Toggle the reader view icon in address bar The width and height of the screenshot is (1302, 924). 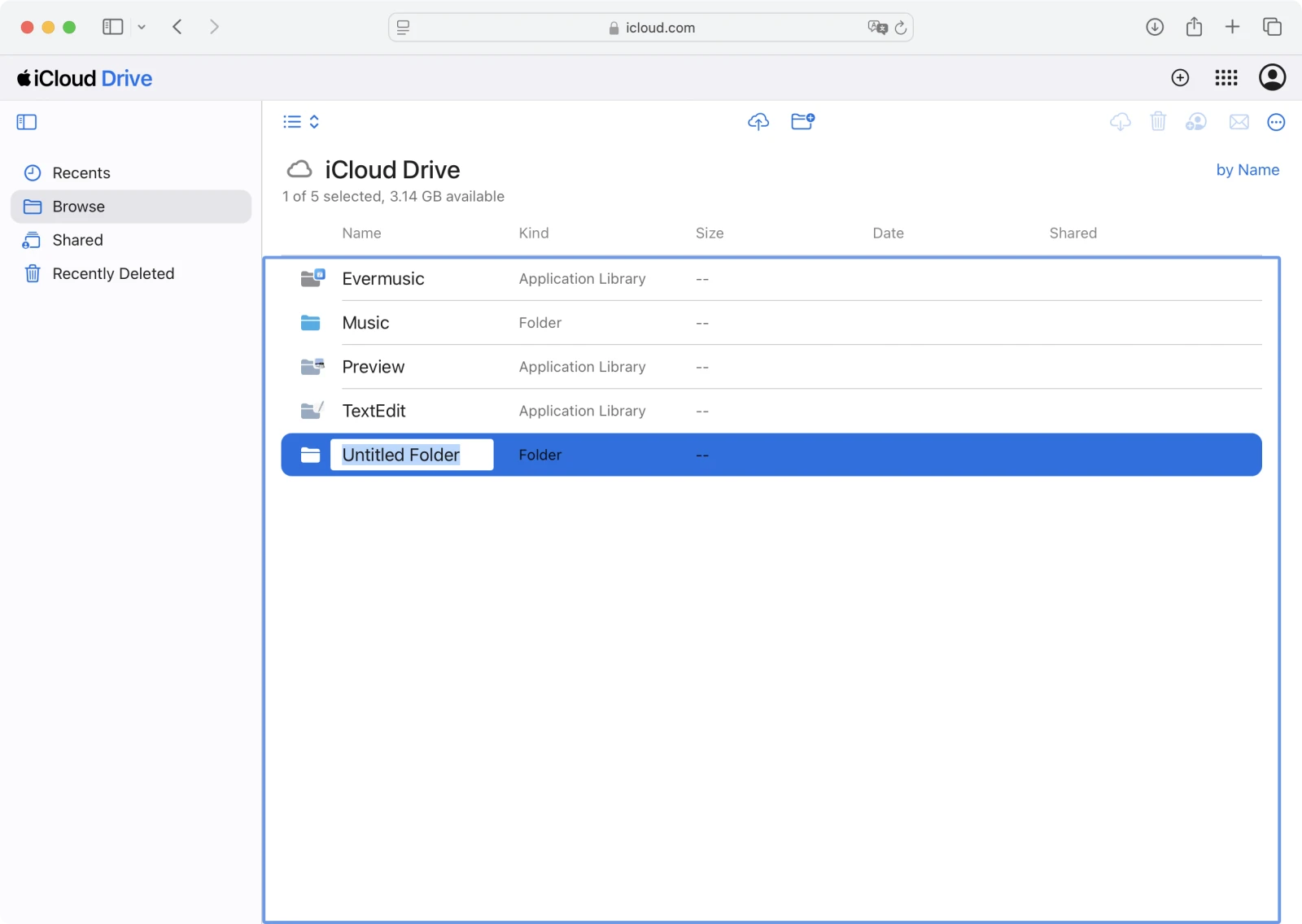point(404,27)
